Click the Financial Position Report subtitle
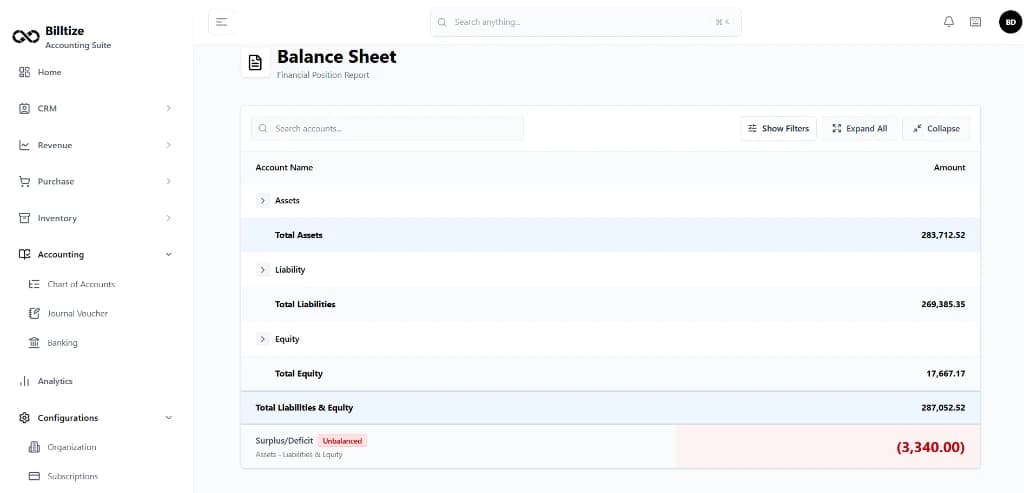Image resolution: width=1024 pixels, height=493 pixels. (x=323, y=75)
